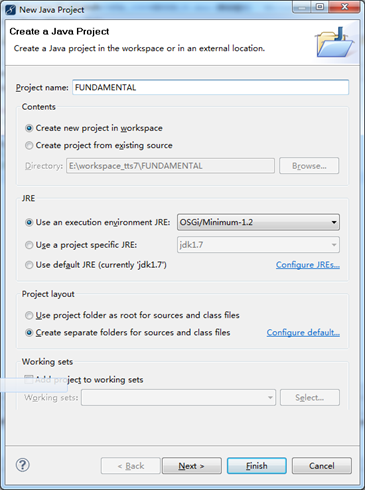Click the Java project folder wizard icon
365x490 pixels.
[334, 42]
